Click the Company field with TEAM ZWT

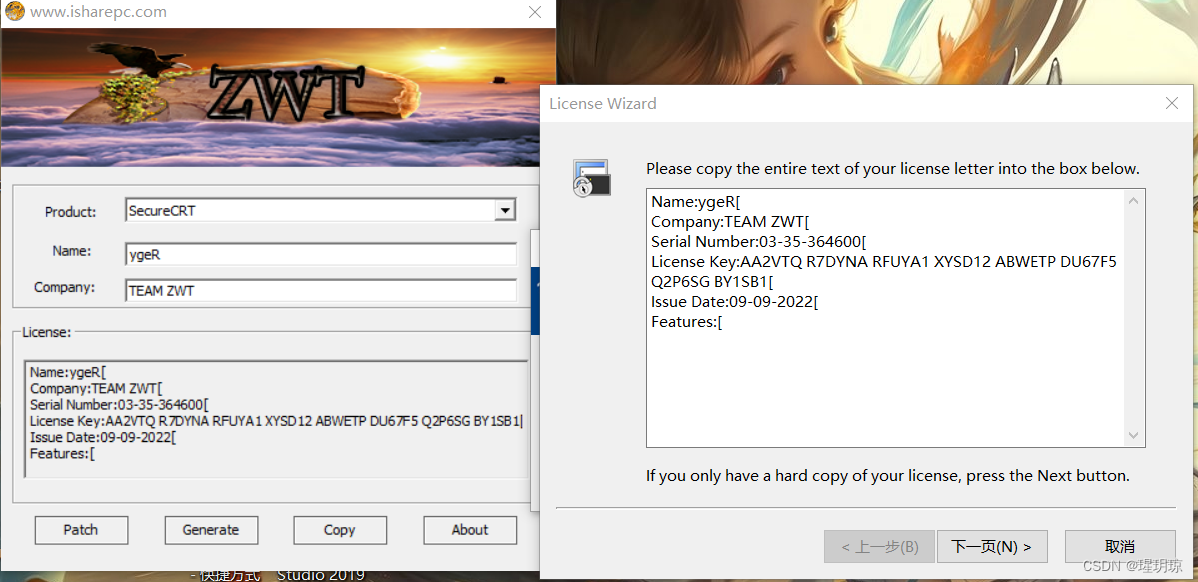coord(321,290)
